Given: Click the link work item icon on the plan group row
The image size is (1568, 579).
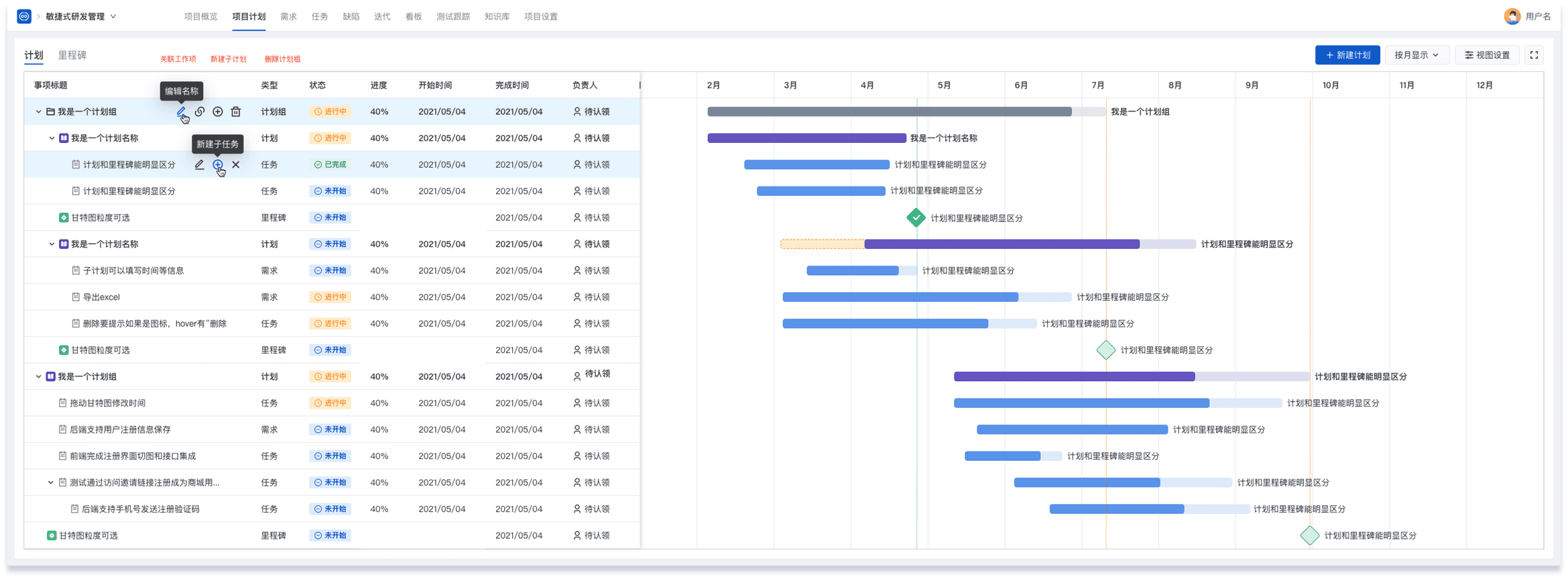Looking at the screenshot, I should (200, 111).
